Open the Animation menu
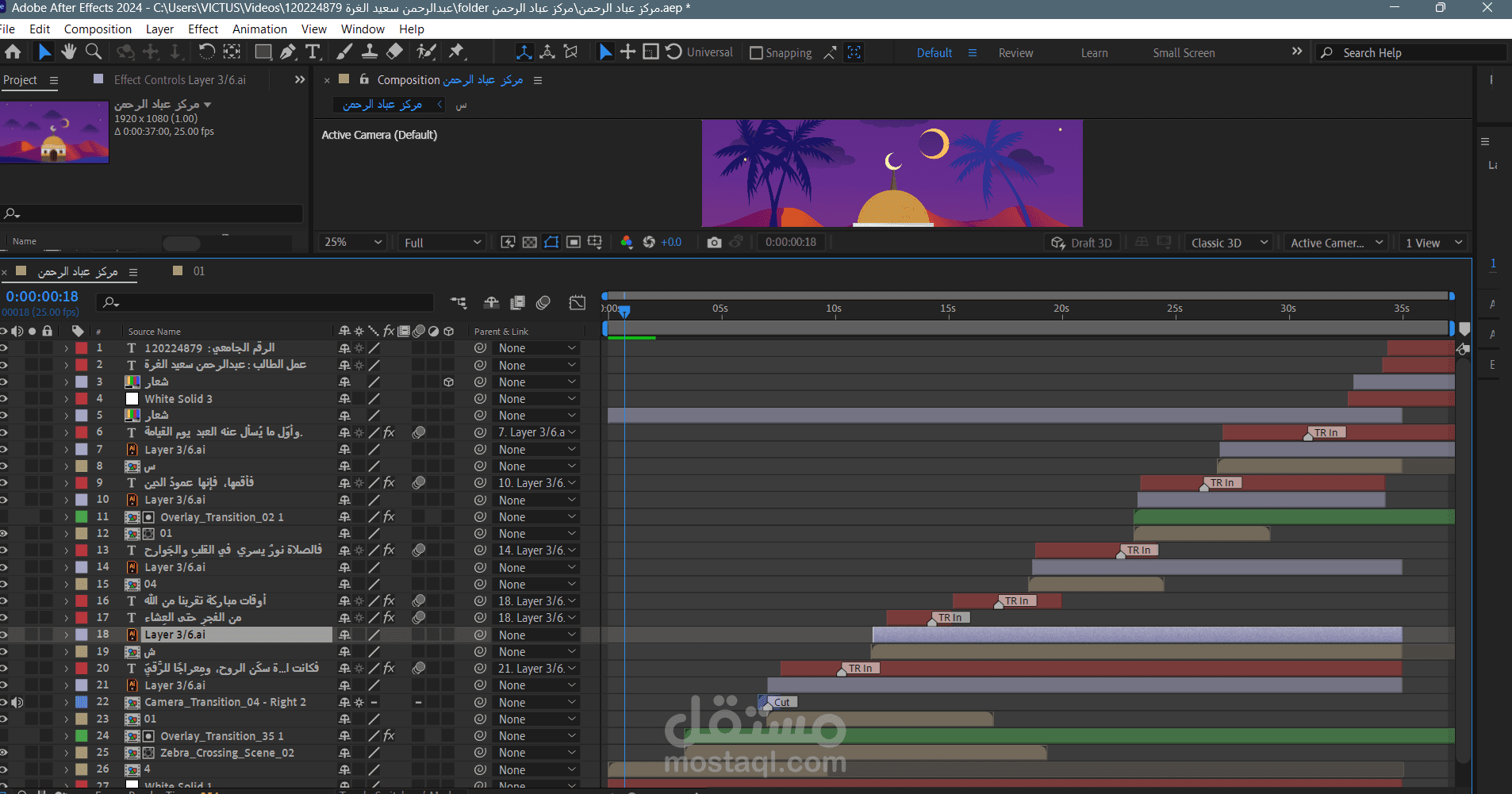Image resolution: width=1512 pixels, height=794 pixels. click(x=259, y=29)
